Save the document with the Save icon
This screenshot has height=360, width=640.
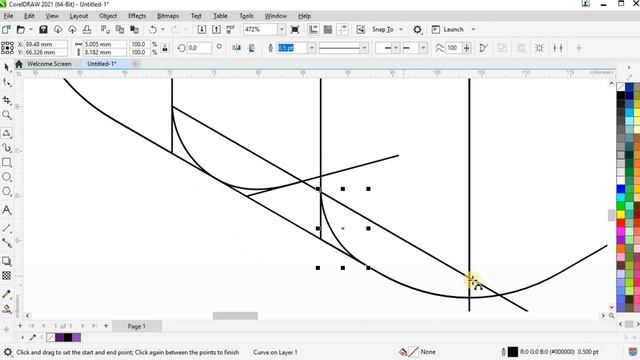pyautogui.click(x=43, y=29)
